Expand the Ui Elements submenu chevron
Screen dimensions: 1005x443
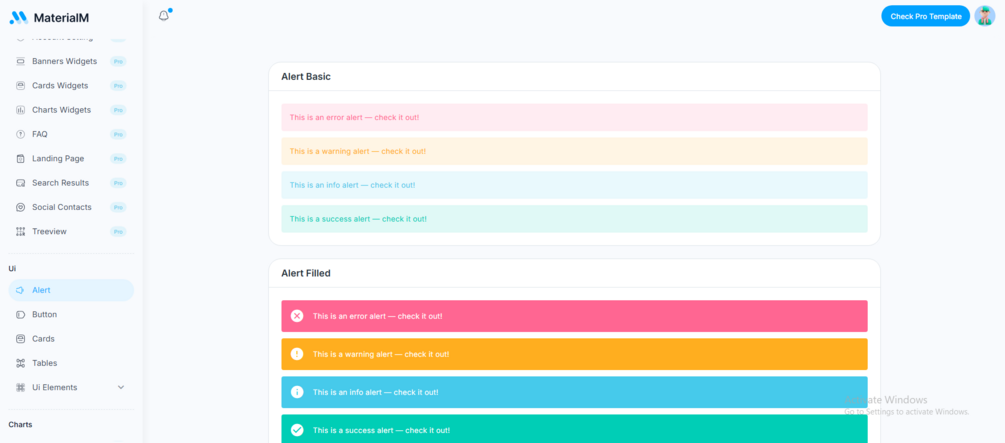[x=121, y=388]
